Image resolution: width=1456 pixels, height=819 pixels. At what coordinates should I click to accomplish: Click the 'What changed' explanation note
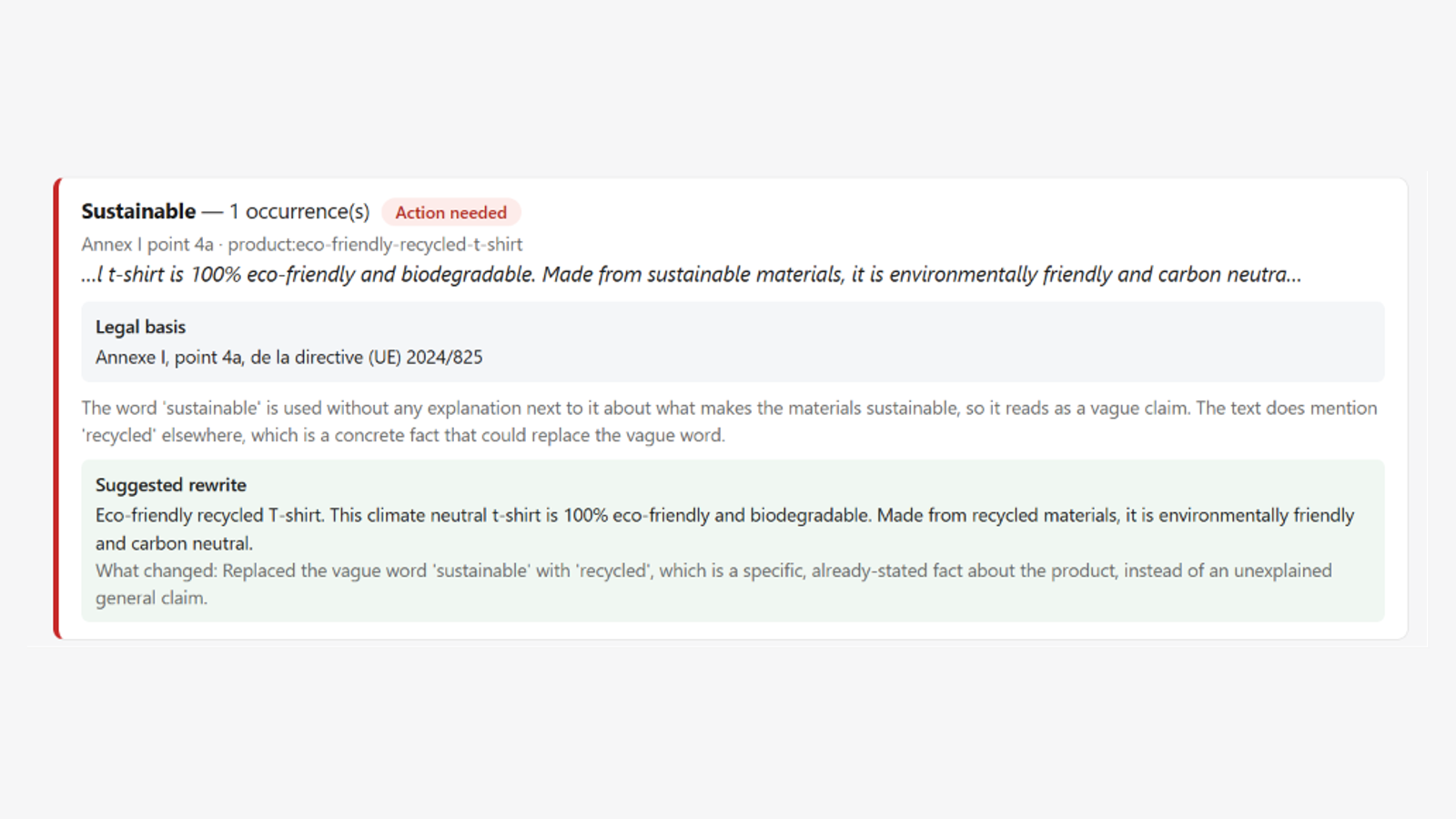713,584
